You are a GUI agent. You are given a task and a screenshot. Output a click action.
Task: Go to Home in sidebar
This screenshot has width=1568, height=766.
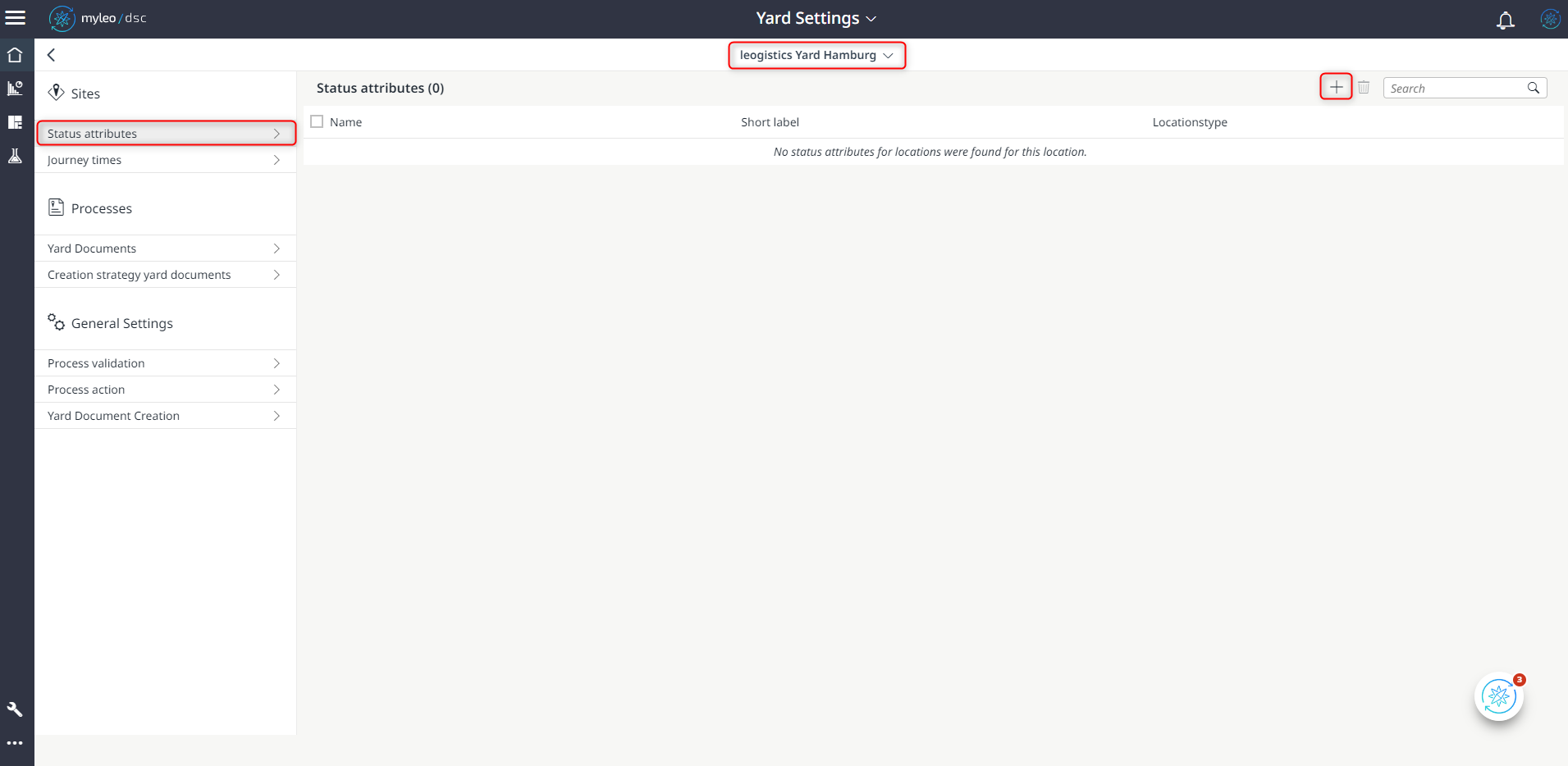click(x=15, y=55)
